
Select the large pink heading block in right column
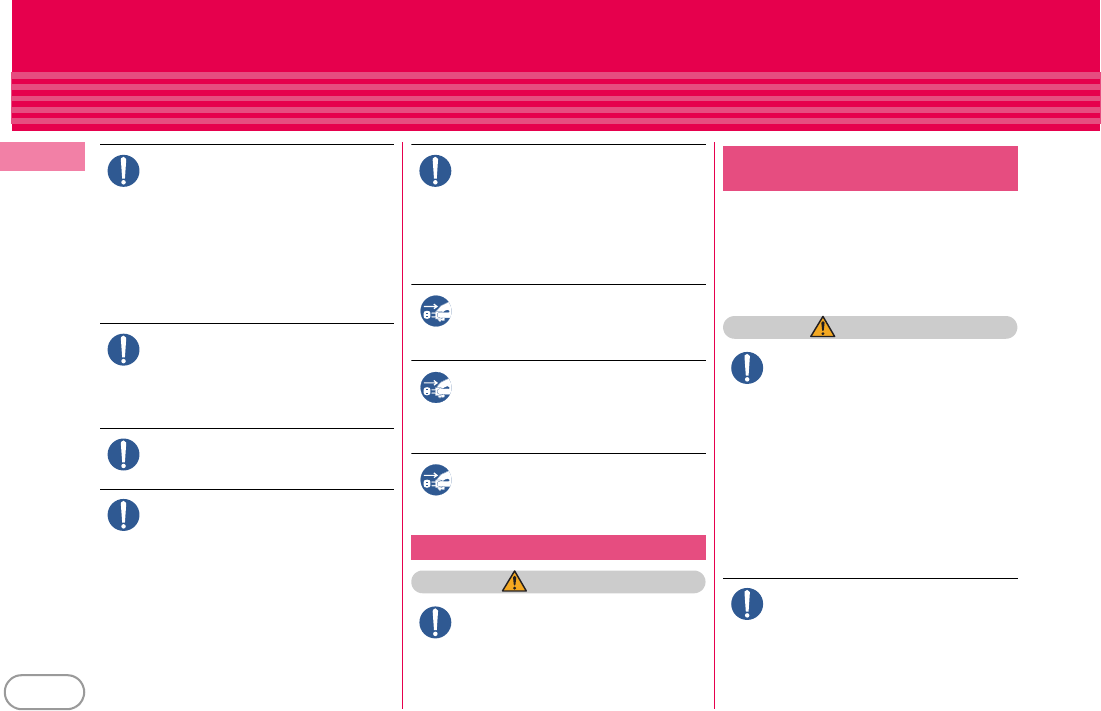click(x=870, y=168)
